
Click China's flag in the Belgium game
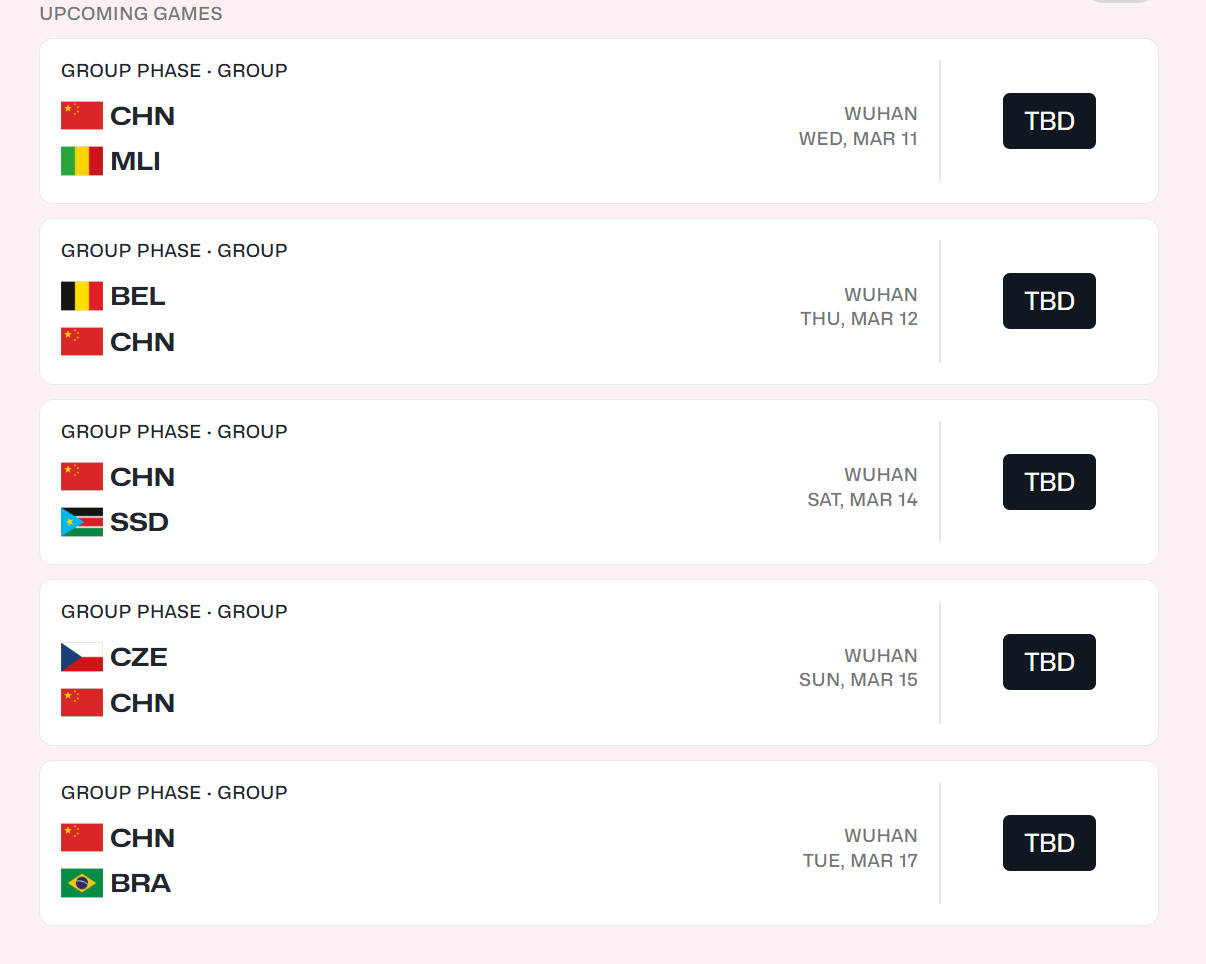[x=82, y=342]
